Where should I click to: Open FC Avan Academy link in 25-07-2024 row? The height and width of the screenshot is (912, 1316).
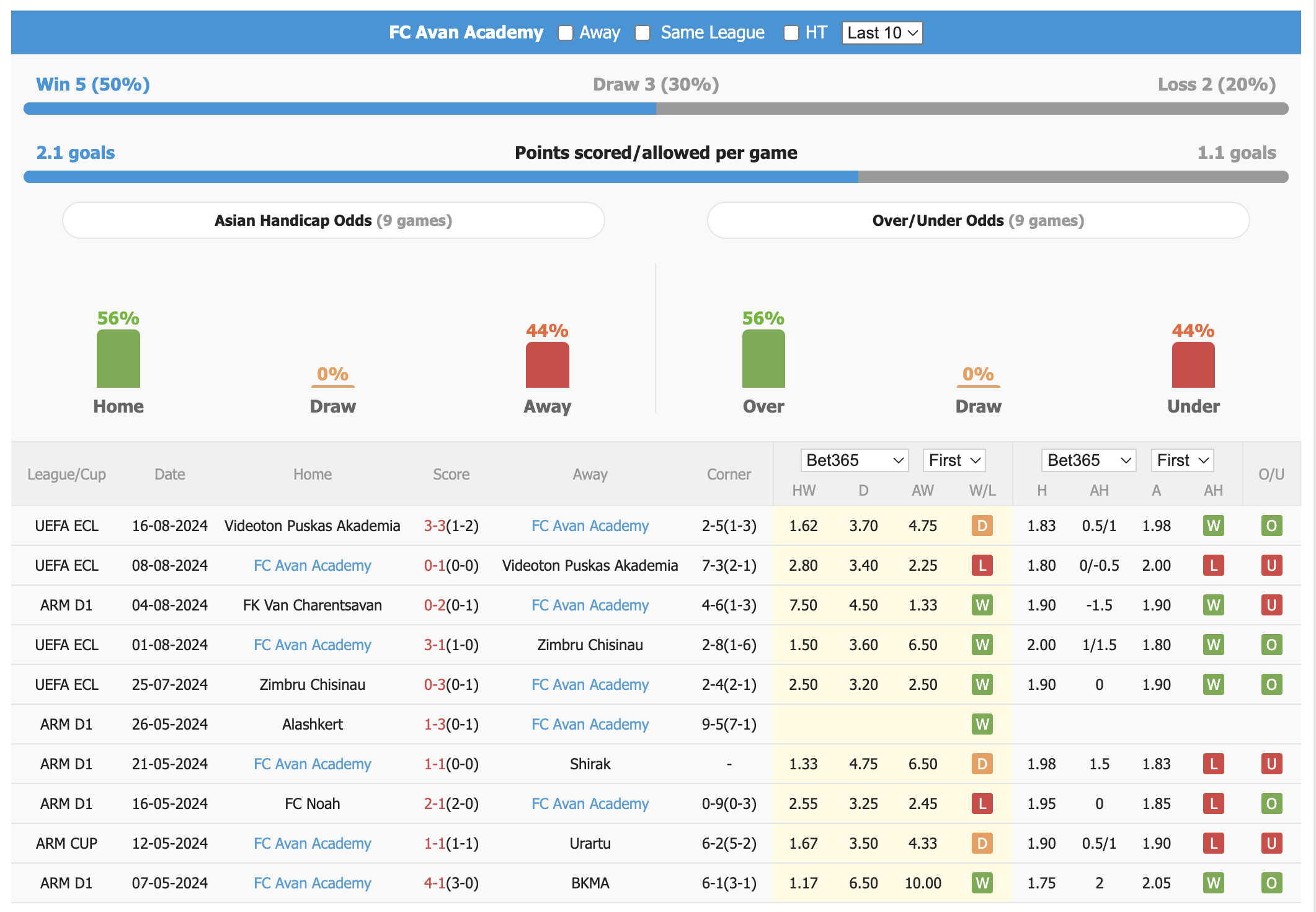(x=590, y=684)
